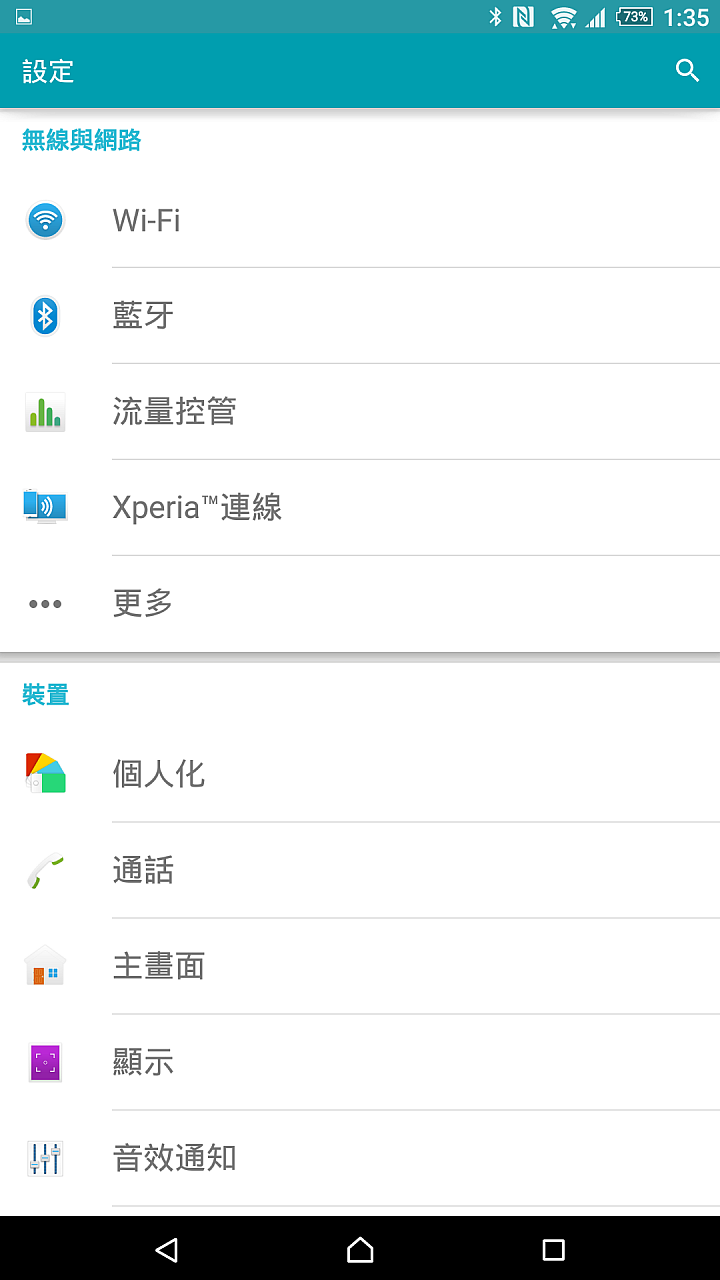The width and height of the screenshot is (720, 1280).
Task: Tap the Xperia connectivity devices icon
Action: 45,507
